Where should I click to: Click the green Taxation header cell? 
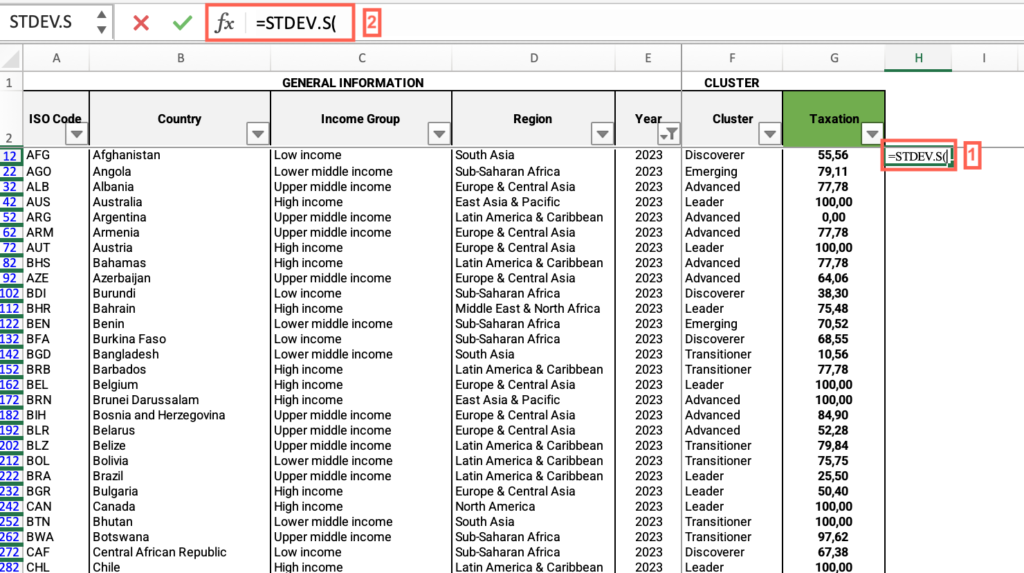[x=834, y=118]
